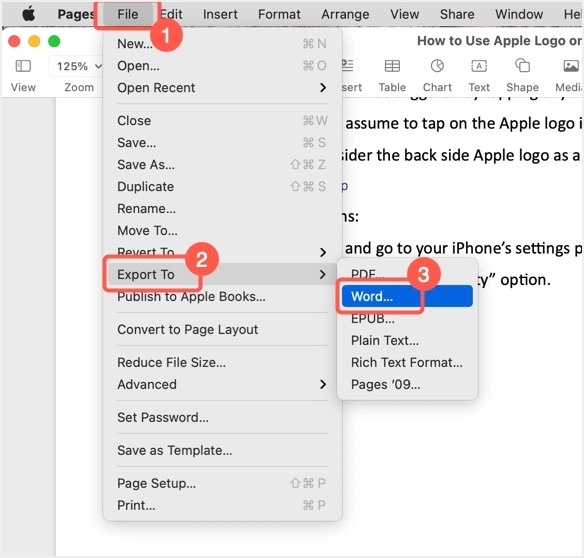Choose Move To... menu item
The width and height of the screenshot is (584, 558).
222,231
